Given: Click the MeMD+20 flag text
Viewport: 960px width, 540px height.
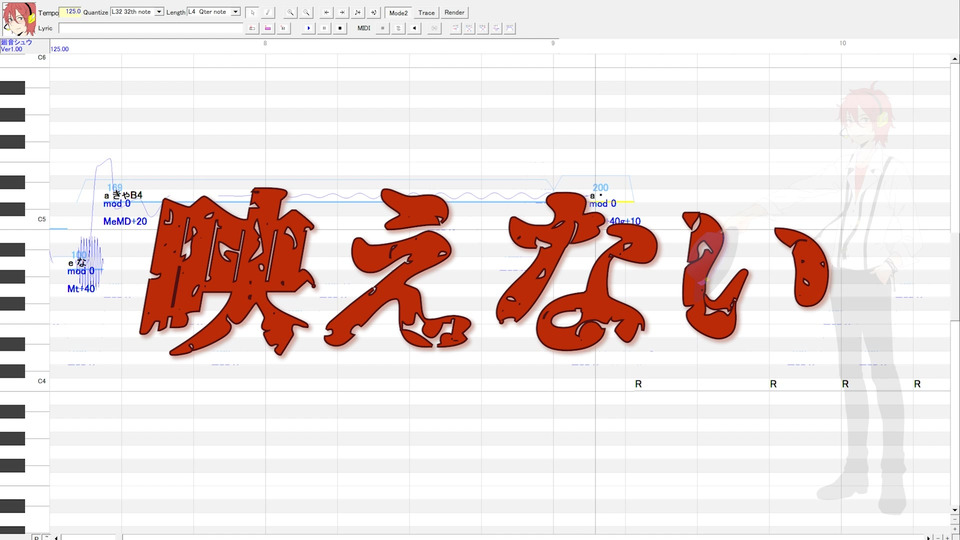Looking at the screenshot, I should [125, 222].
